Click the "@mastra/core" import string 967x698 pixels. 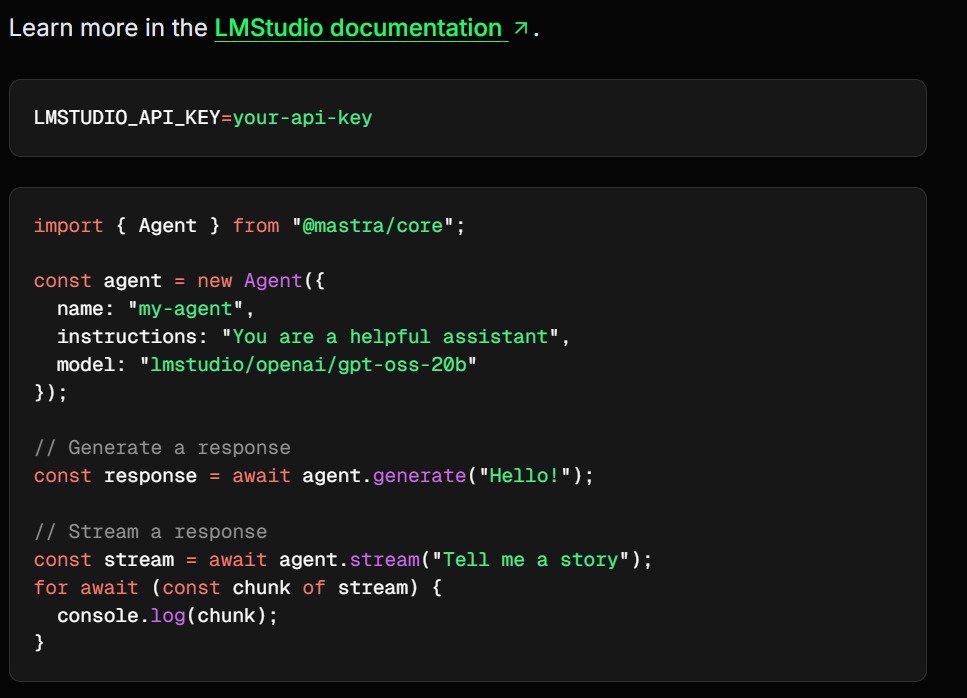pos(373,226)
